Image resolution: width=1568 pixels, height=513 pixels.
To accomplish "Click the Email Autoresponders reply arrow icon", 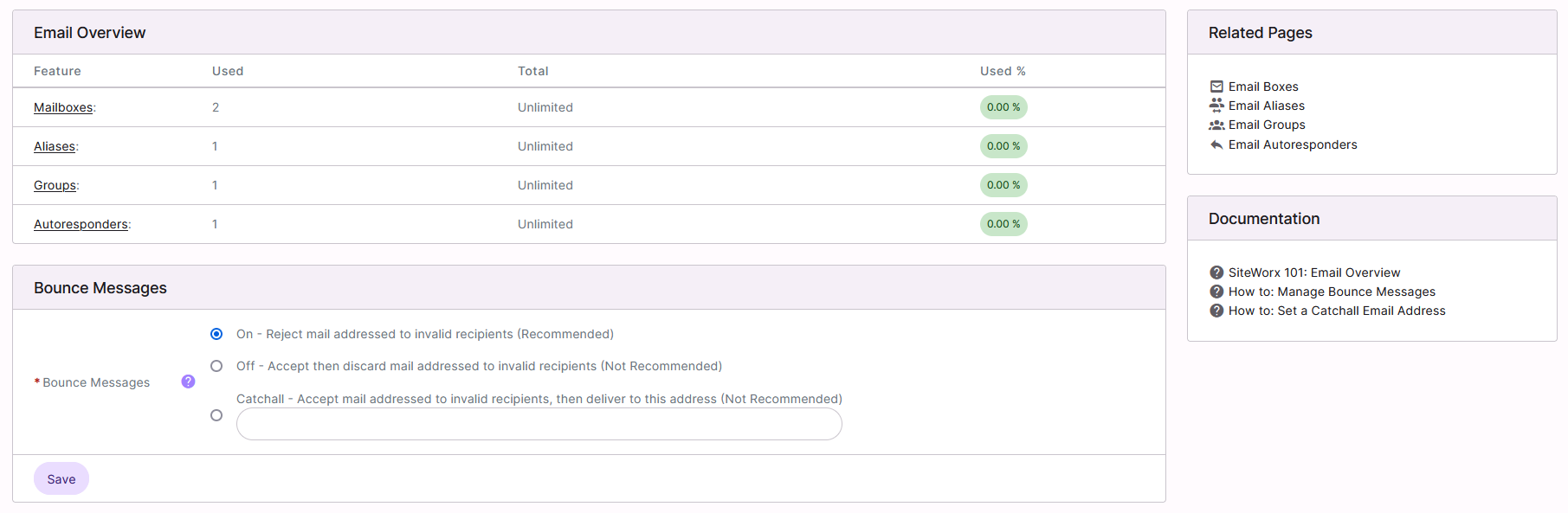I will [1216, 144].
